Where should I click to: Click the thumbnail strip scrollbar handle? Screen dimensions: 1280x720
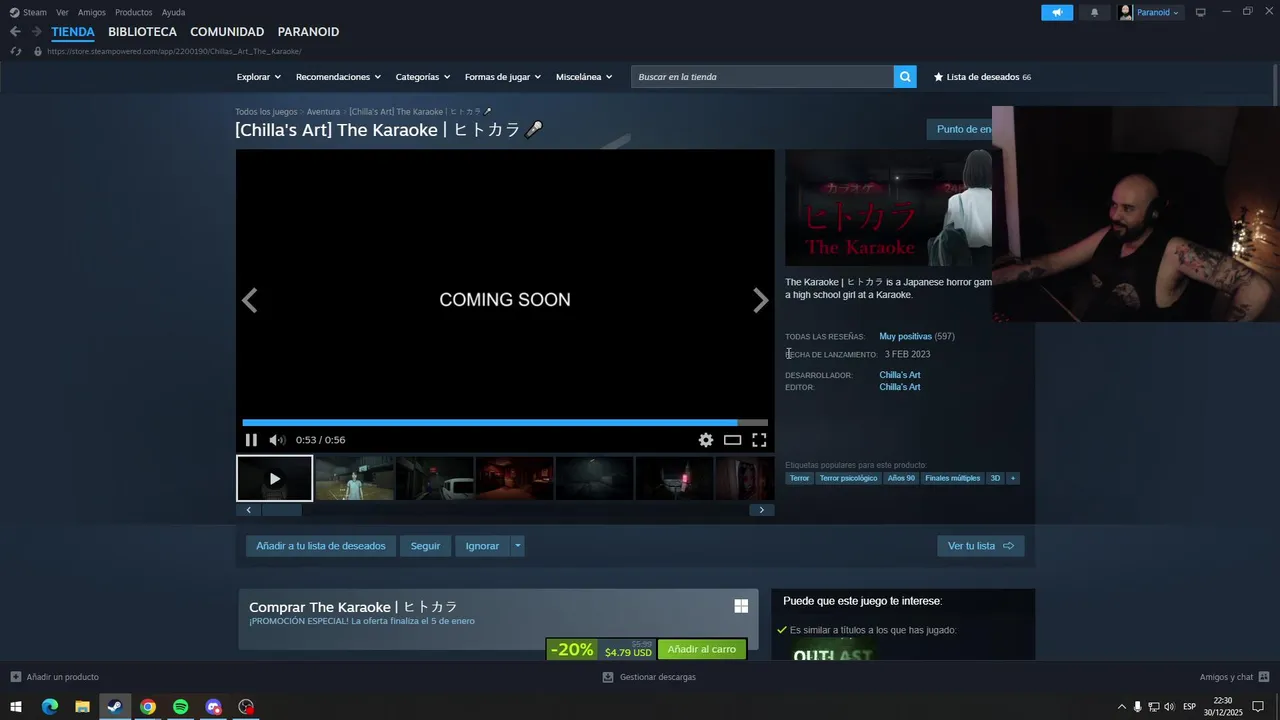coord(281,510)
